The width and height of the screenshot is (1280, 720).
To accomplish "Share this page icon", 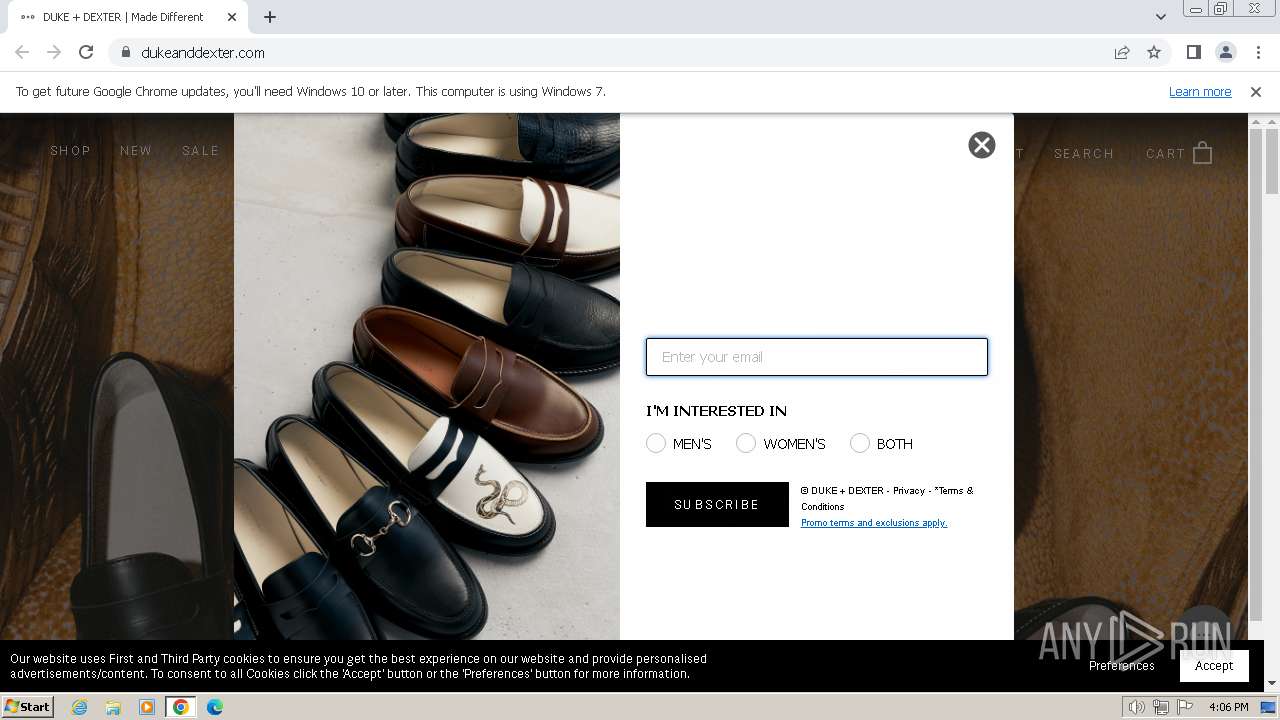I will (1122, 53).
